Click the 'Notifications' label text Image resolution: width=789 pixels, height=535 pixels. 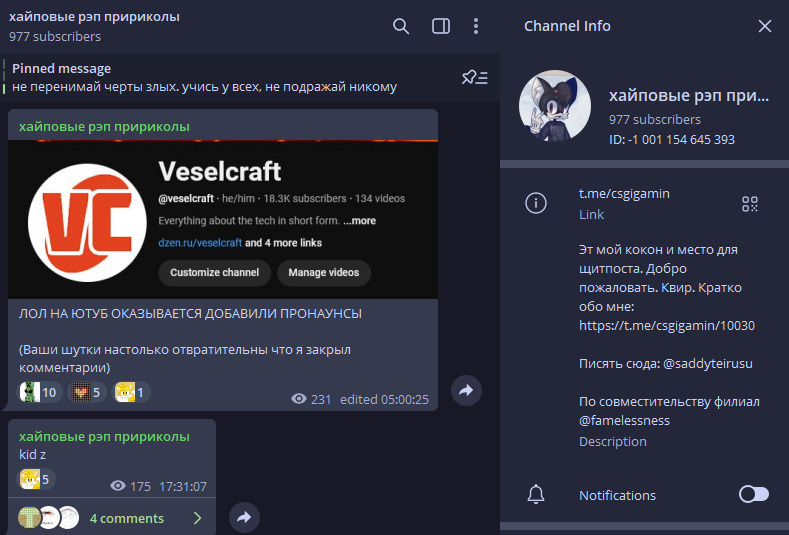click(x=617, y=495)
